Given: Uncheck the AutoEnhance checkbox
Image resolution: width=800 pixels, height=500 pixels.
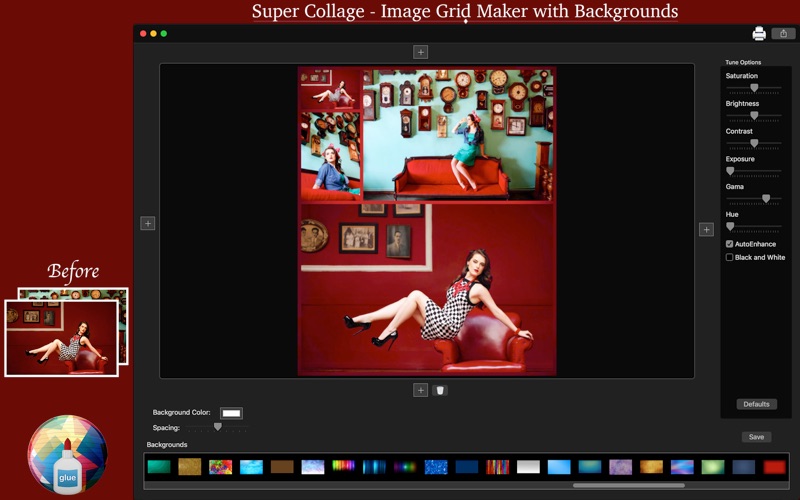Looking at the screenshot, I should (x=730, y=244).
